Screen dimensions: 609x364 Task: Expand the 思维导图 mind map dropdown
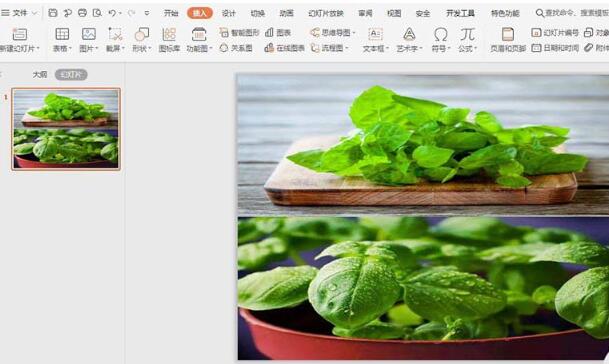(x=354, y=33)
